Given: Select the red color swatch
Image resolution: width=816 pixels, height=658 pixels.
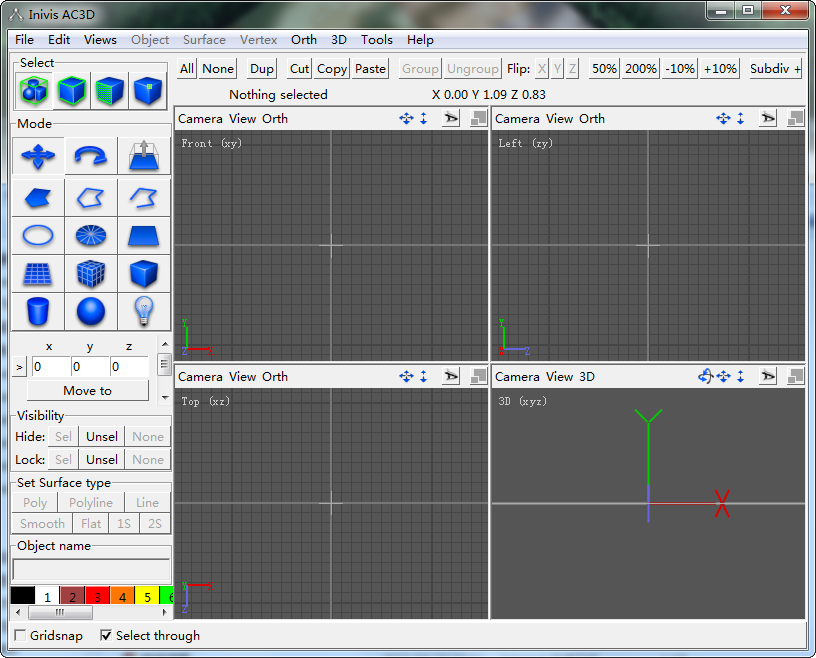Looking at the screenshot, I should pos(96,596).
